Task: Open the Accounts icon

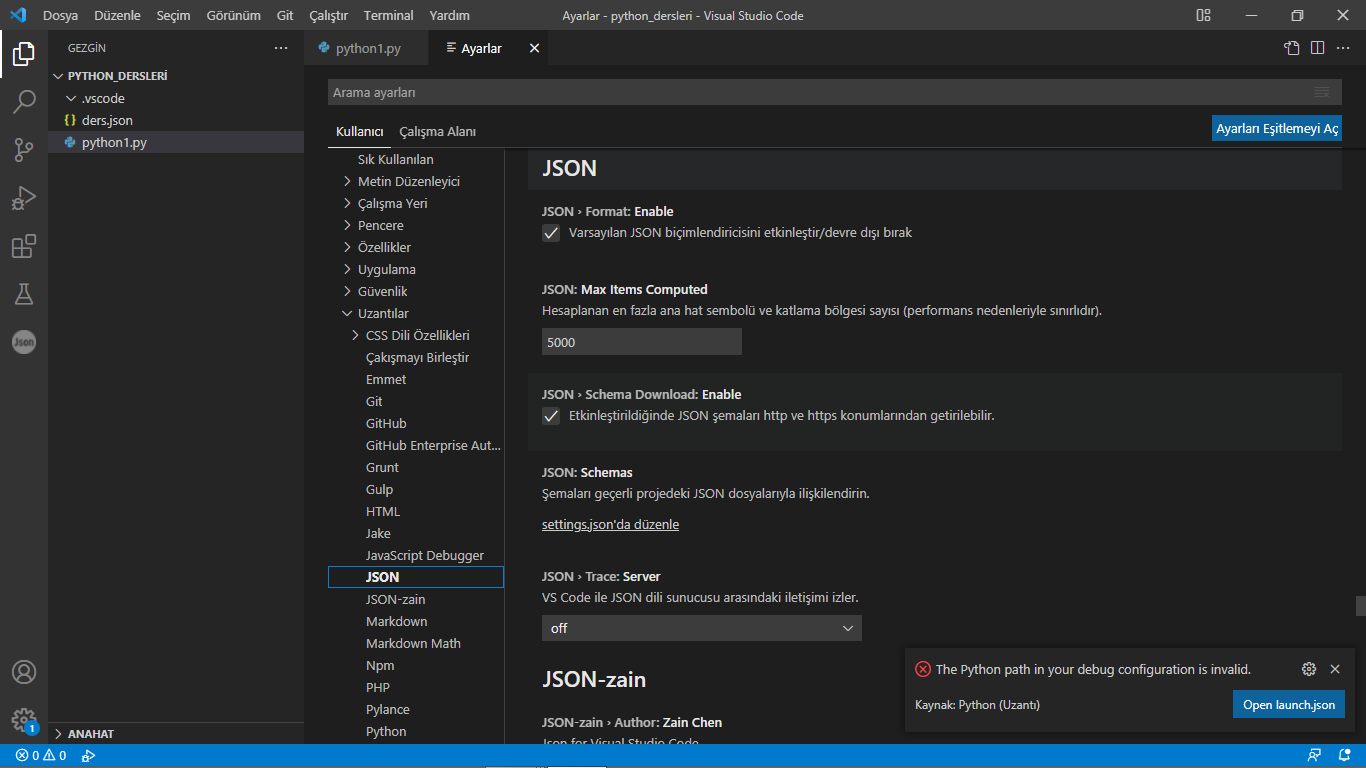Action: tap(24, 672)
